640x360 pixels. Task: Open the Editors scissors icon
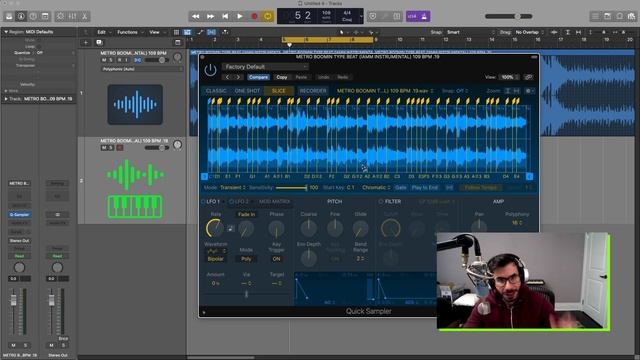pos(84,16)
